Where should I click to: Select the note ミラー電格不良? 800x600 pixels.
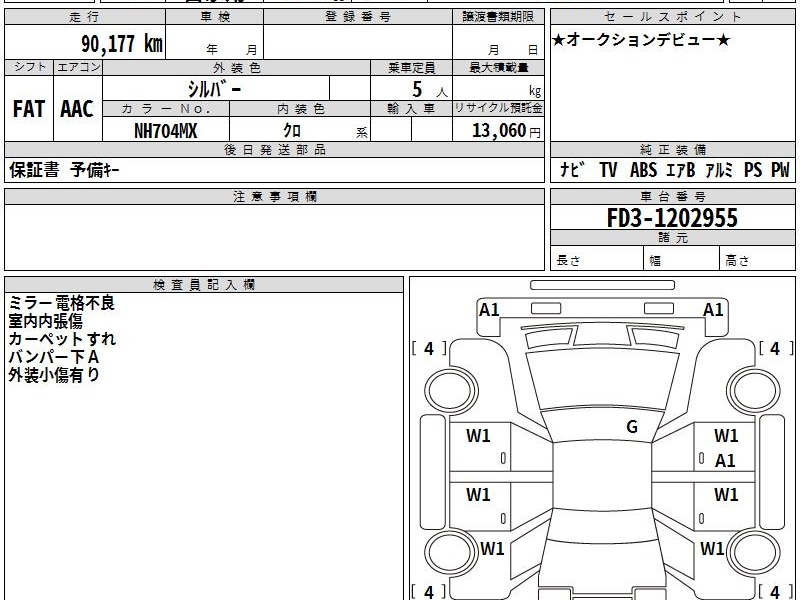point(61,303)
